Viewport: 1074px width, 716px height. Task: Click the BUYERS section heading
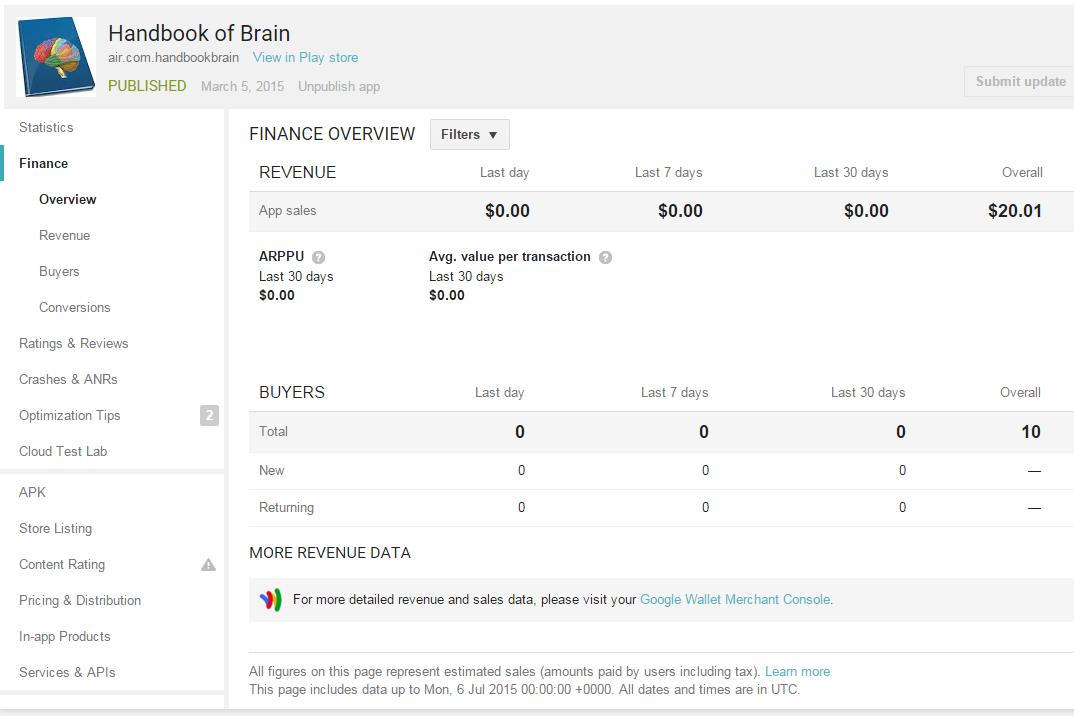292,393
